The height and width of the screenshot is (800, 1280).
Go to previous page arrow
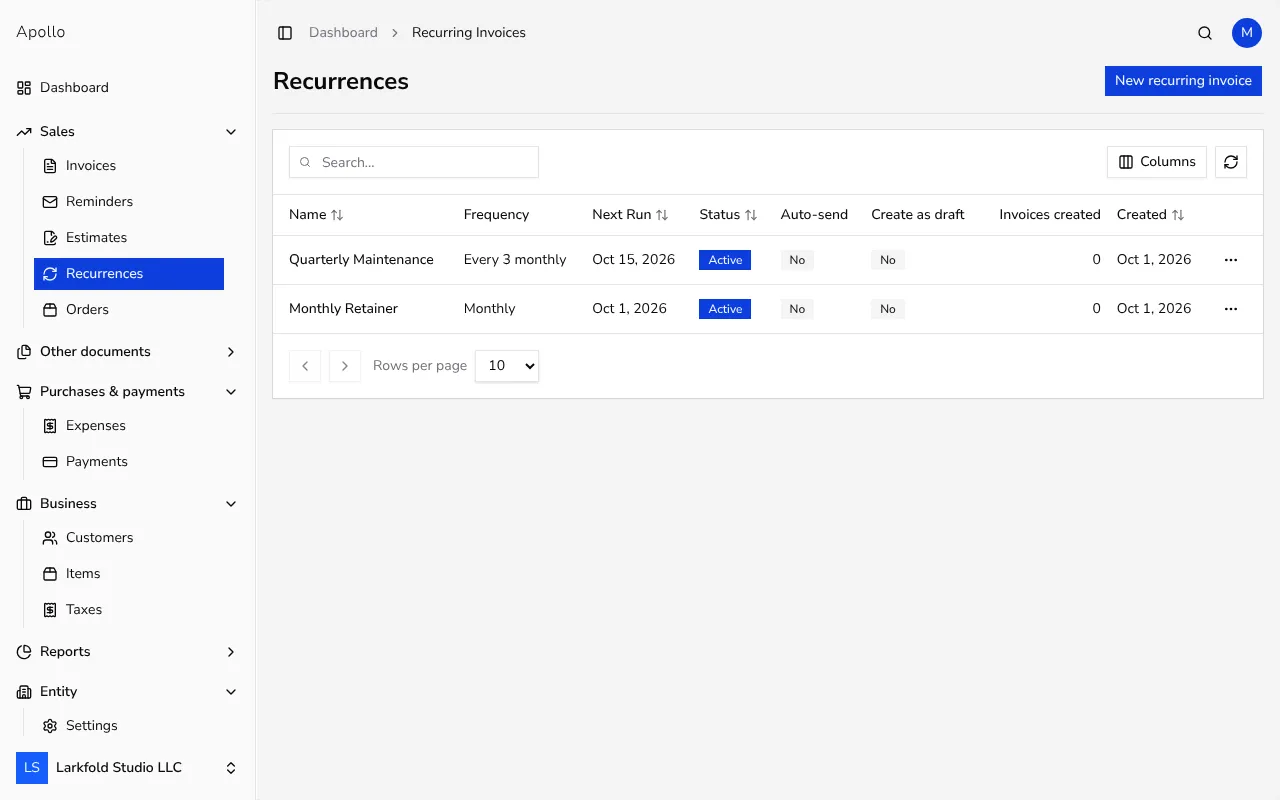pyautogui.click(x=305, y=366)
